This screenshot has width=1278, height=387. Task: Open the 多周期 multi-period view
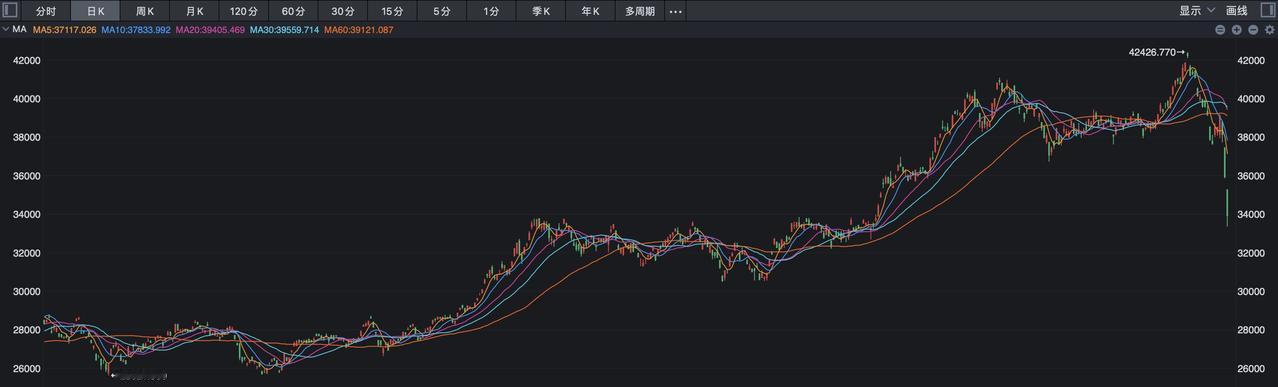pyautogui.click(x=639, y=11)
